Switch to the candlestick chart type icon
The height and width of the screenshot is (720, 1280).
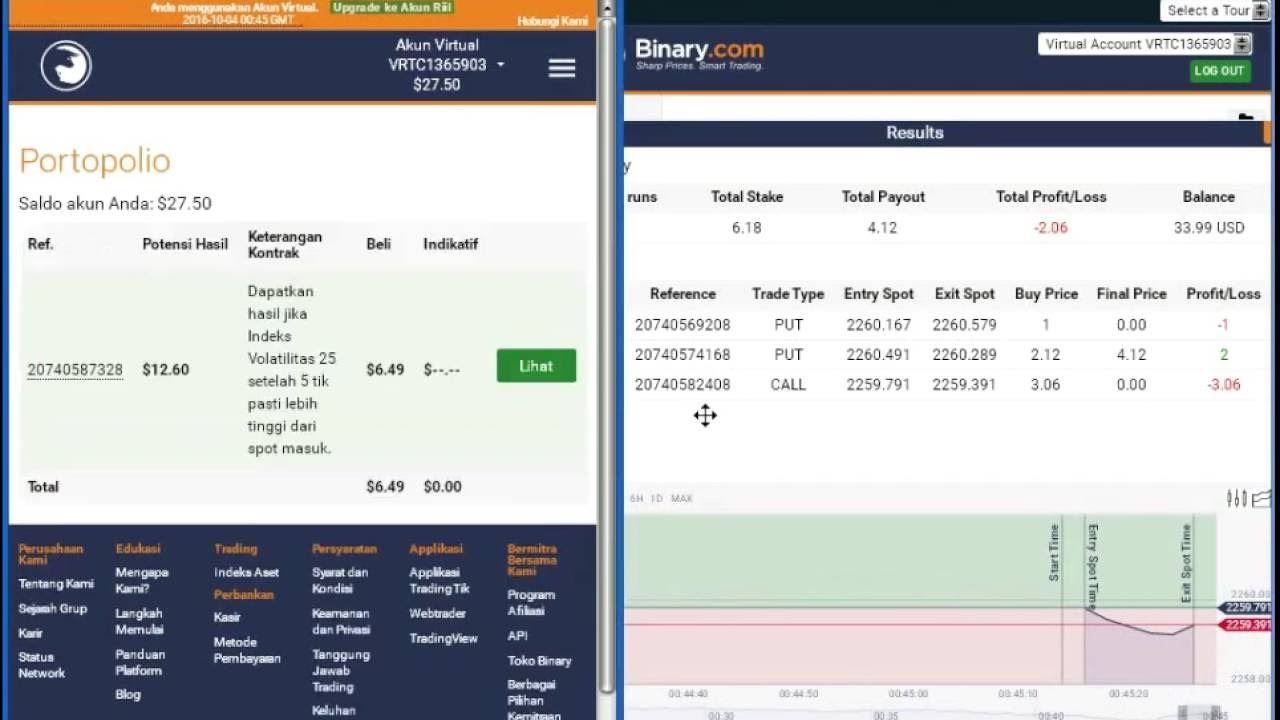pyautogui.click(x=1236, y=498)
